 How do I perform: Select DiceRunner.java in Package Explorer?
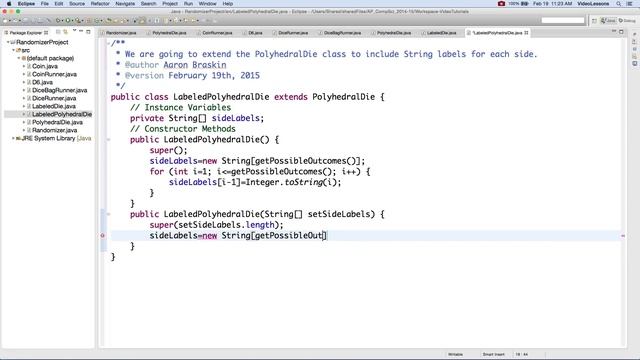pos(54,98)
